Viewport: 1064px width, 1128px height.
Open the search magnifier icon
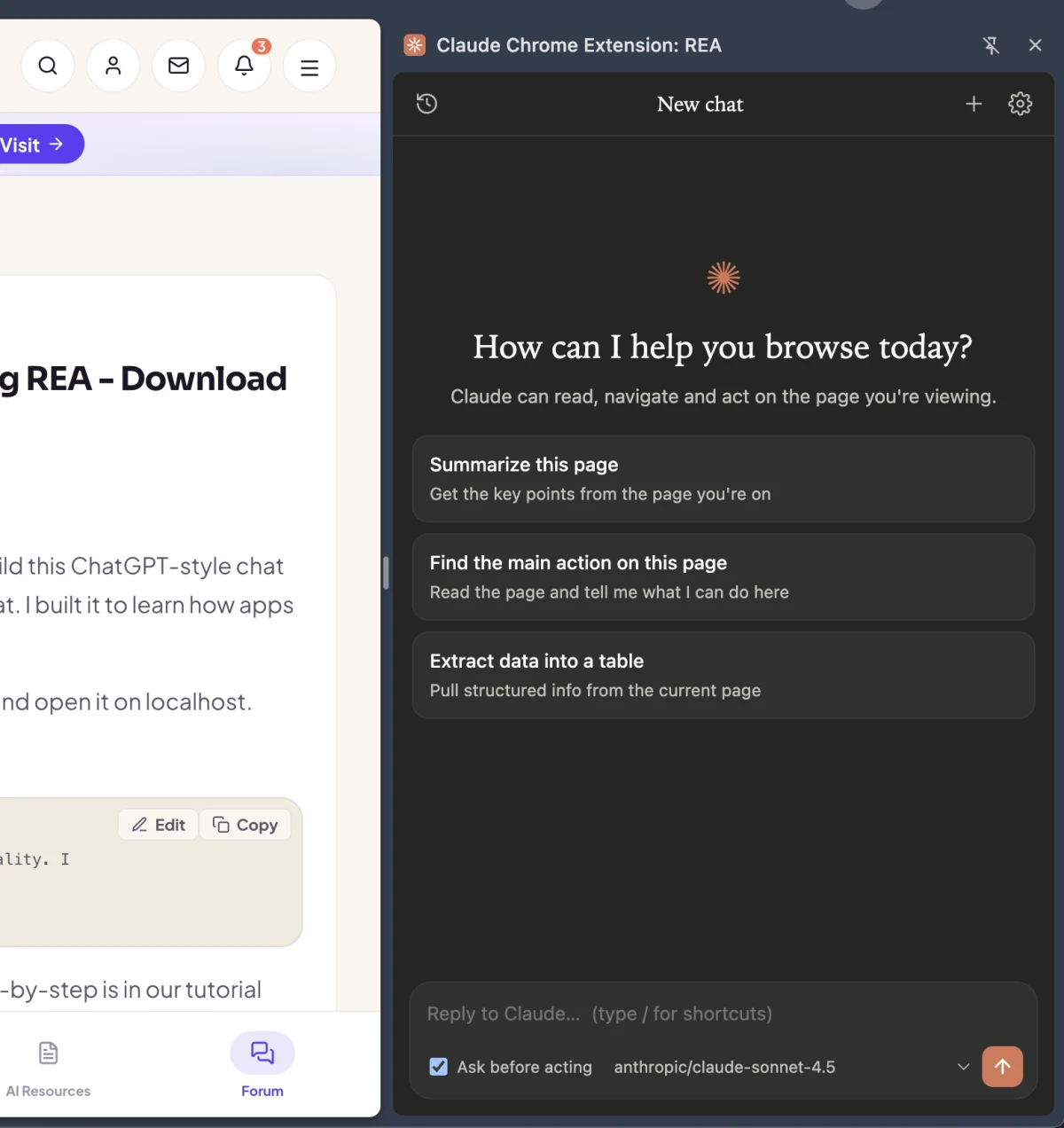click(48, 66)
